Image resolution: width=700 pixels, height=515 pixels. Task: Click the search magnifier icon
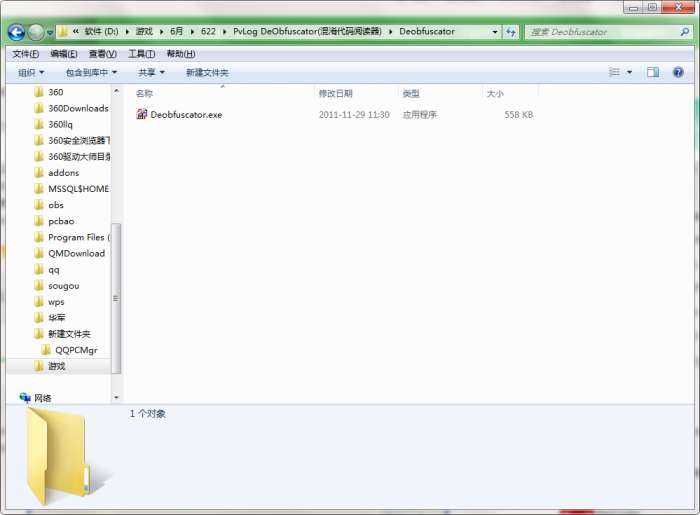coord(684,32)
